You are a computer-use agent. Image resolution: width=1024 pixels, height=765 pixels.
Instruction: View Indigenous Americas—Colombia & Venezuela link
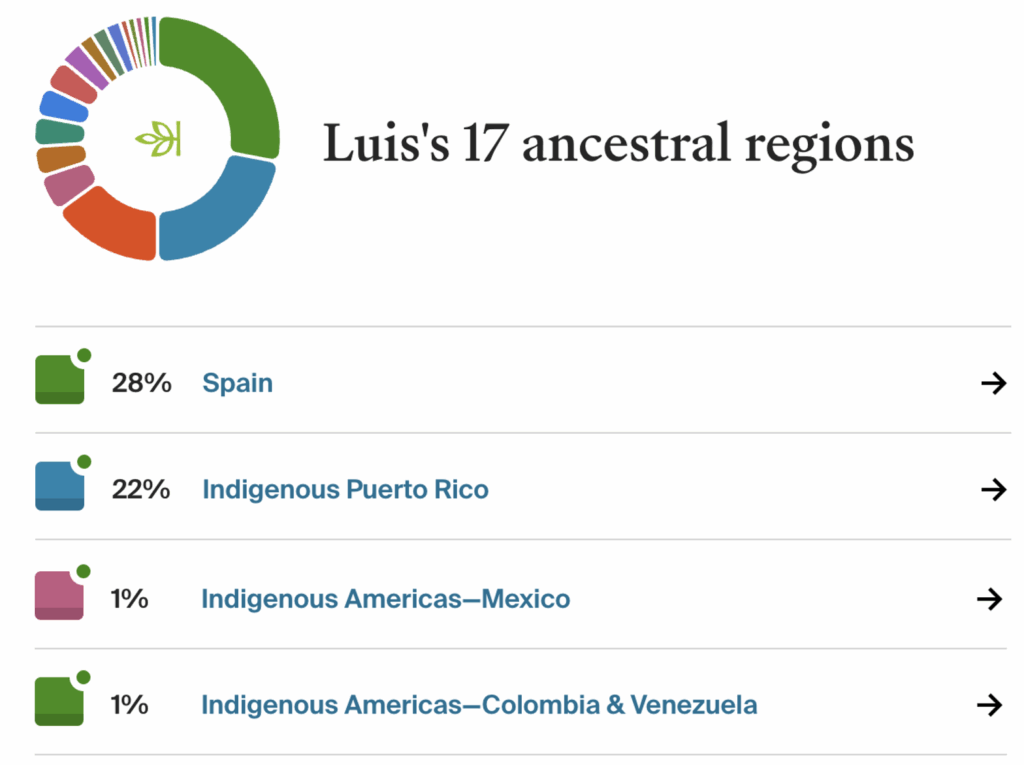coord(479,705)
